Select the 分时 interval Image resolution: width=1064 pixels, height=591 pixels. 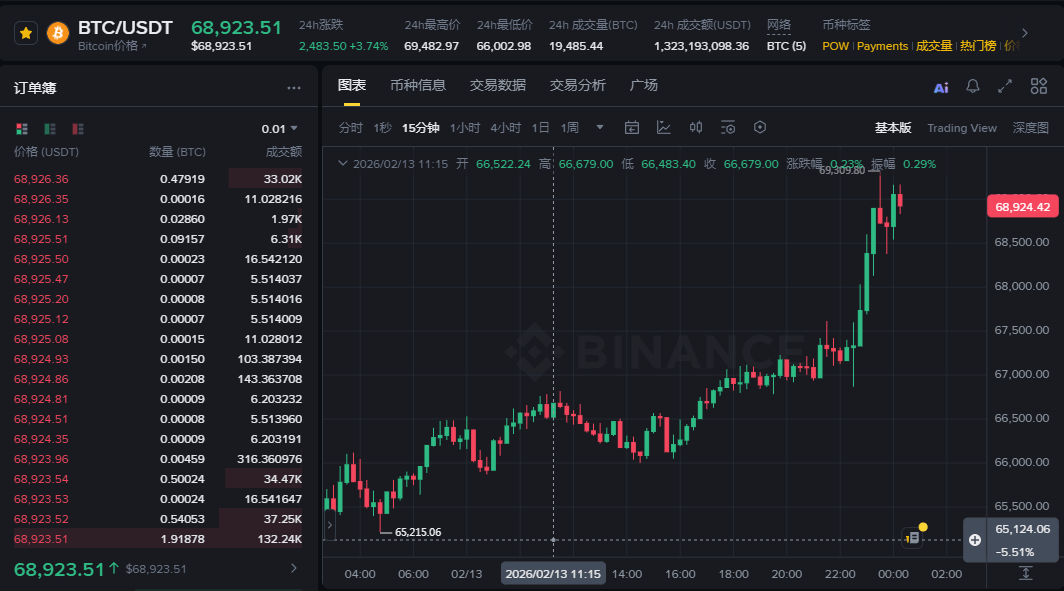(x=351, y=128)
